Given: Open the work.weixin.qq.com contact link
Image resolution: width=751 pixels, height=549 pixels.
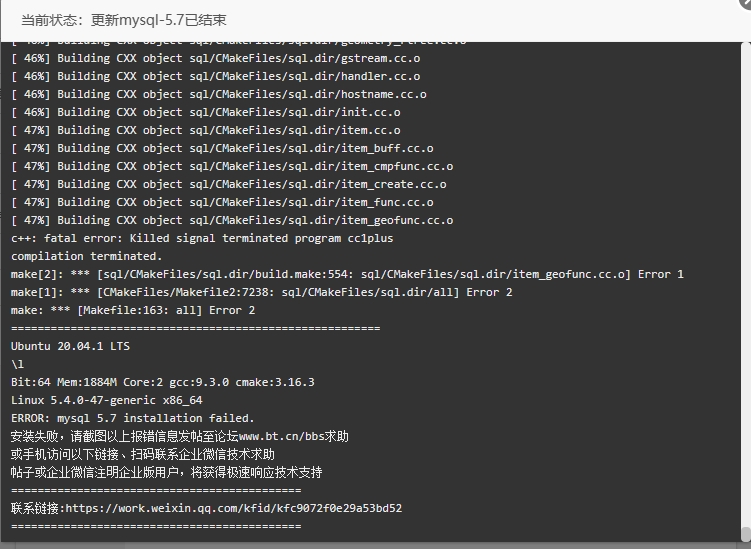Looking at the screenshot, I should (x=234, y=508).
